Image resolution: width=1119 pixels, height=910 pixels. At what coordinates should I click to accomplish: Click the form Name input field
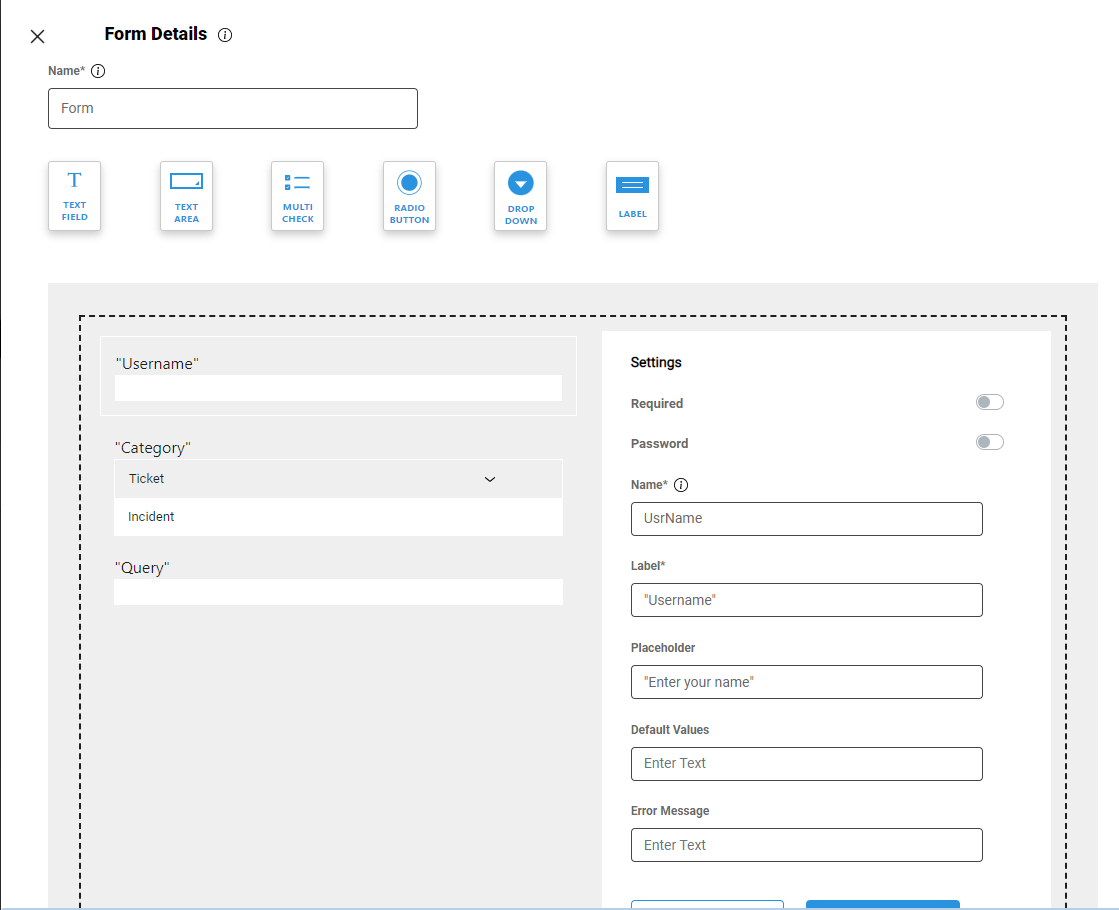click(233, 108)
